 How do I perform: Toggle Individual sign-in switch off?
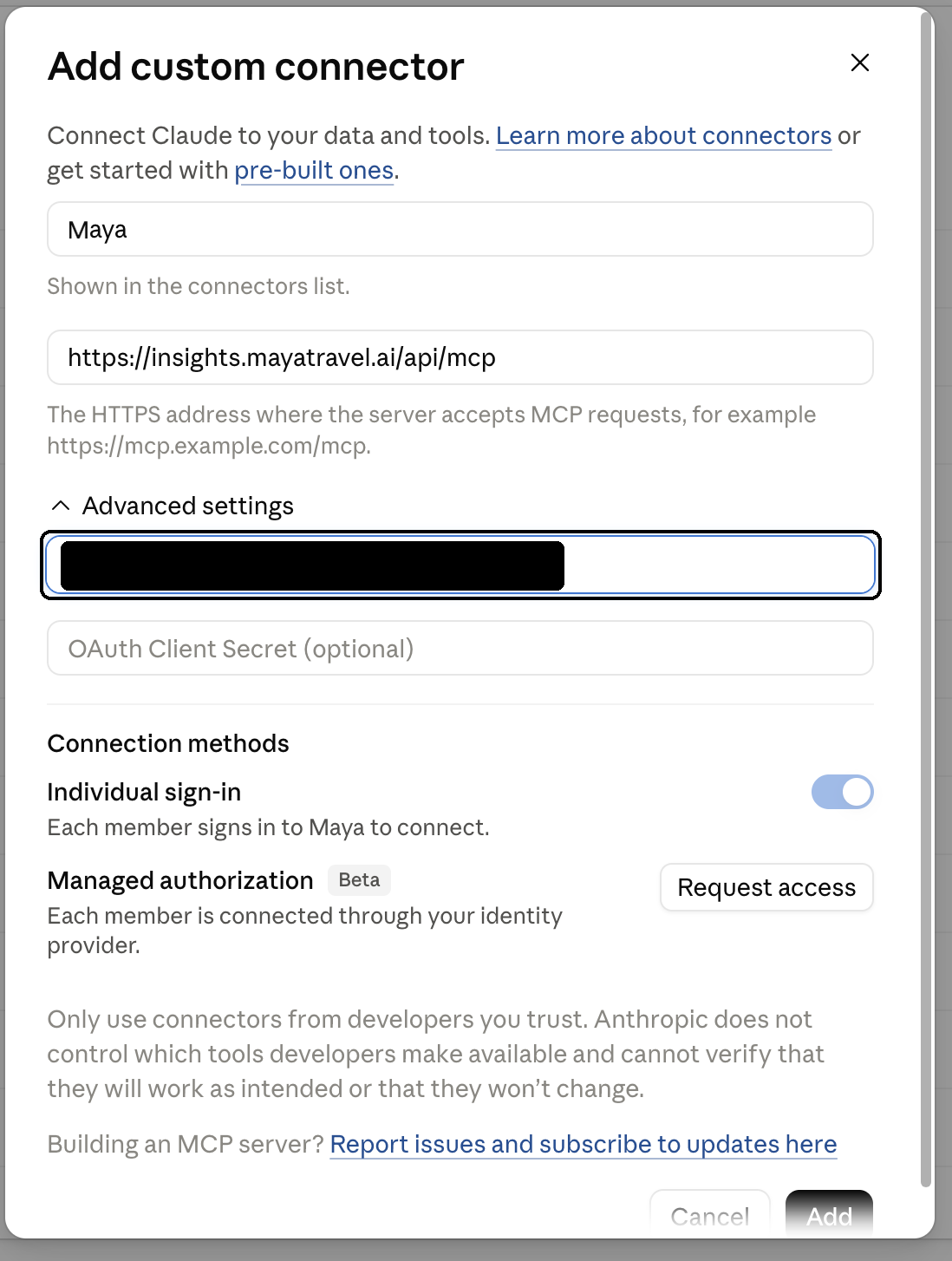[x=842, y=792]
